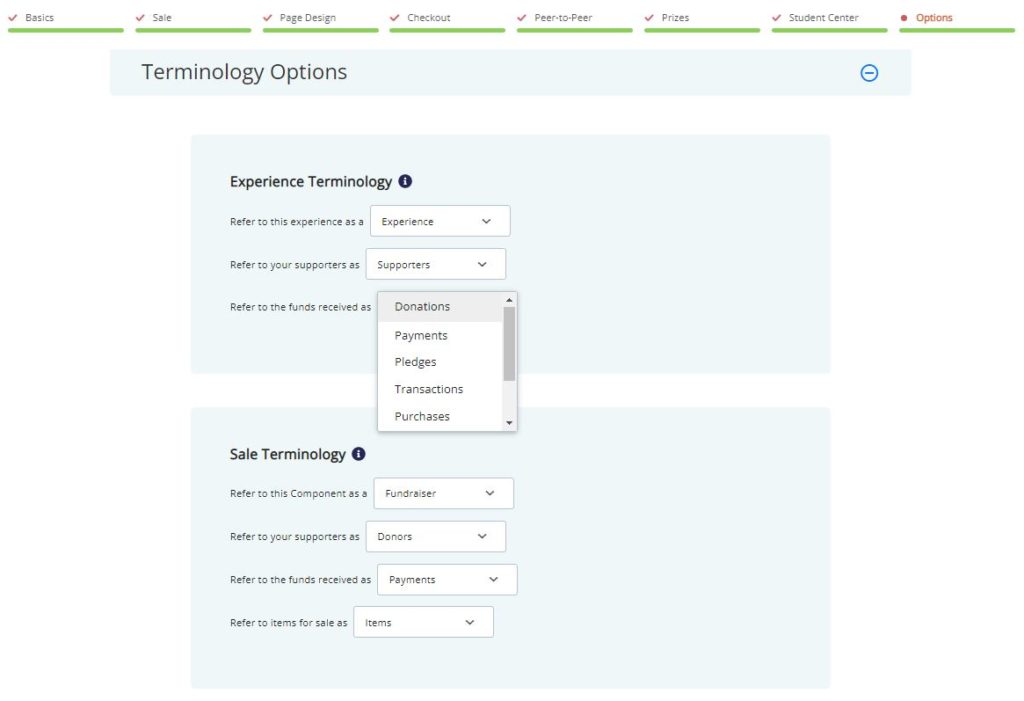Open the Fundraiser component dropdown
The height and width of the screenshot is (701, 1024).
click(443, 493)
